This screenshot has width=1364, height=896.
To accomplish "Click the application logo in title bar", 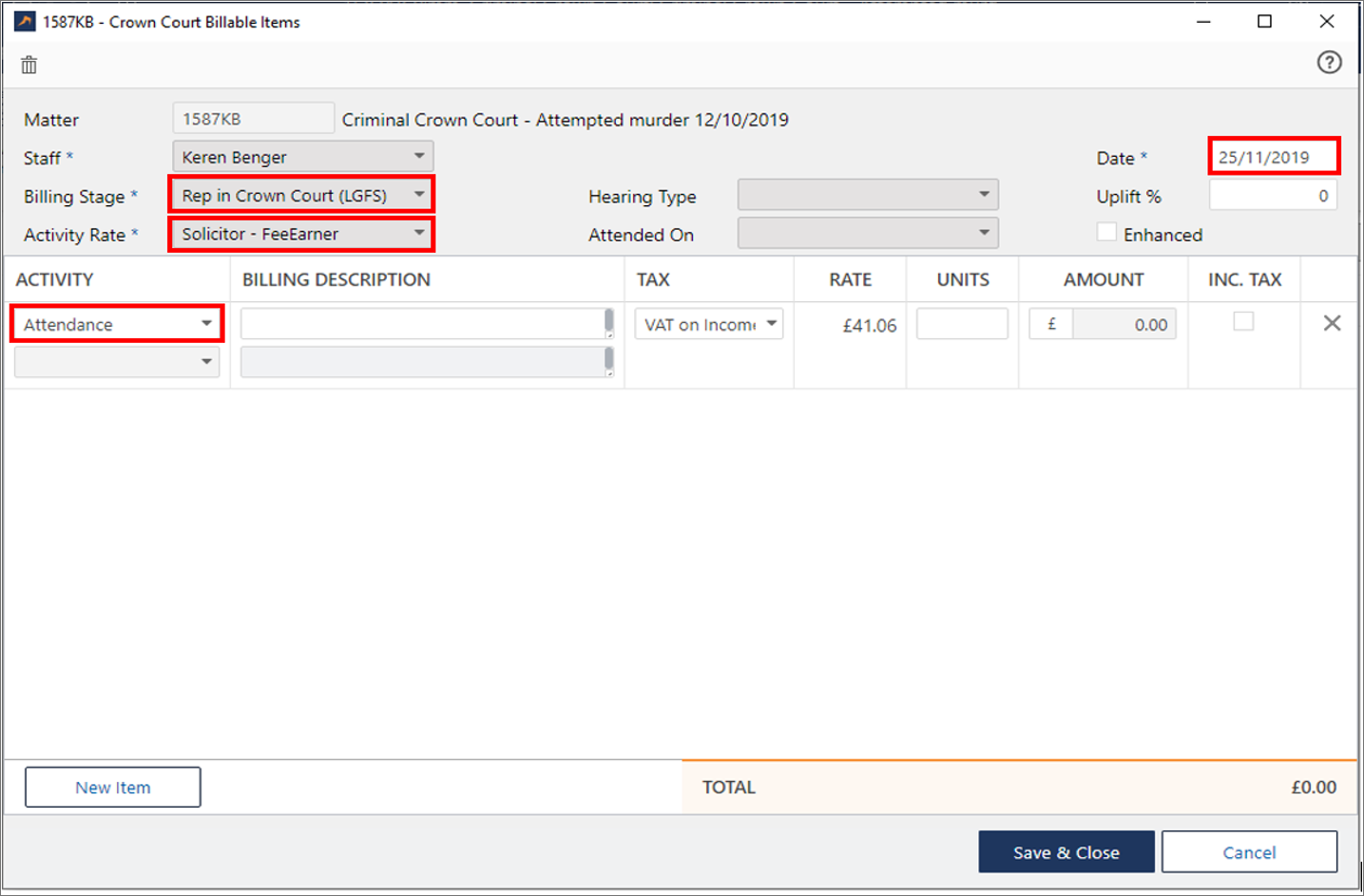I will coord(25,21).
